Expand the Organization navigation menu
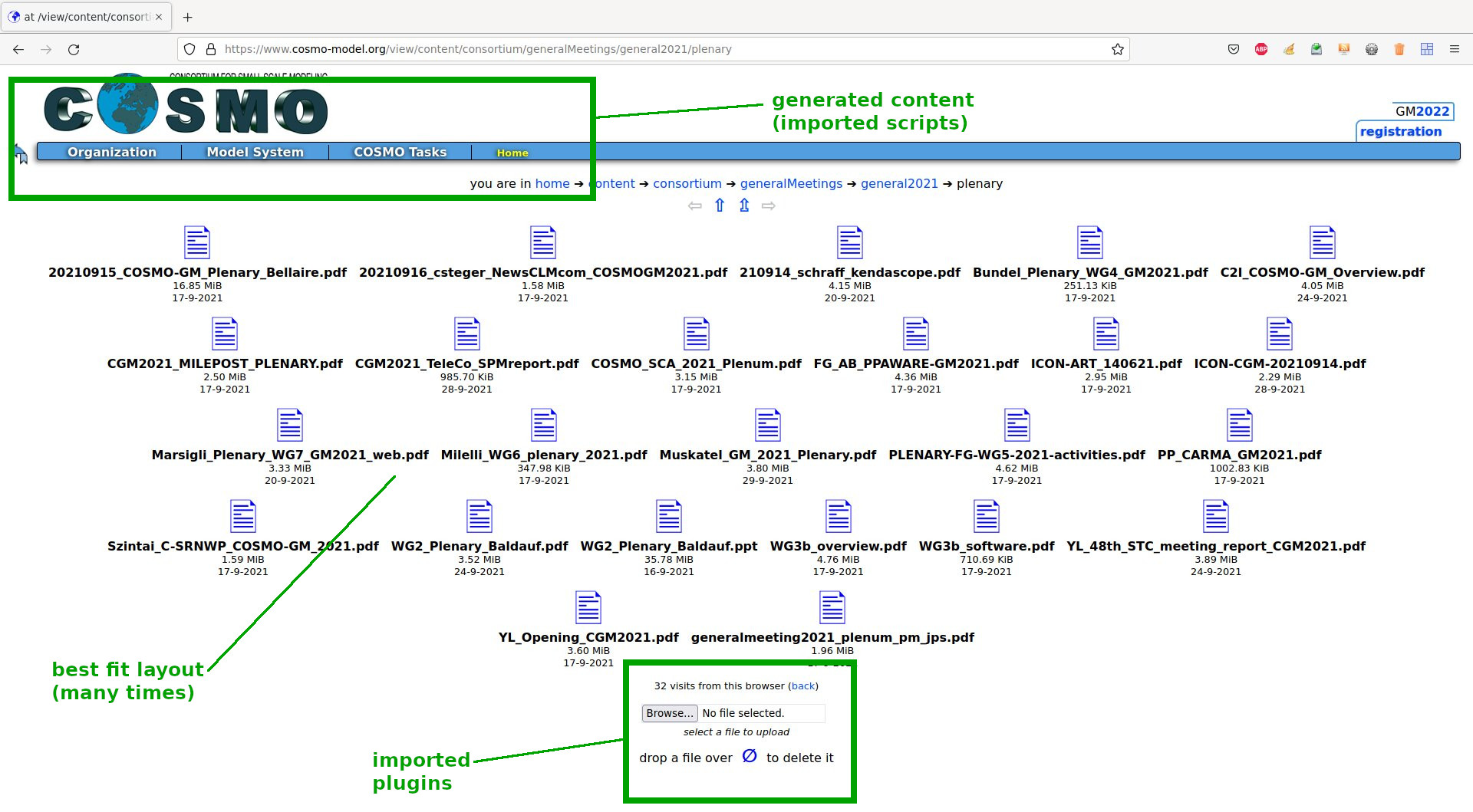 (111, 152)
